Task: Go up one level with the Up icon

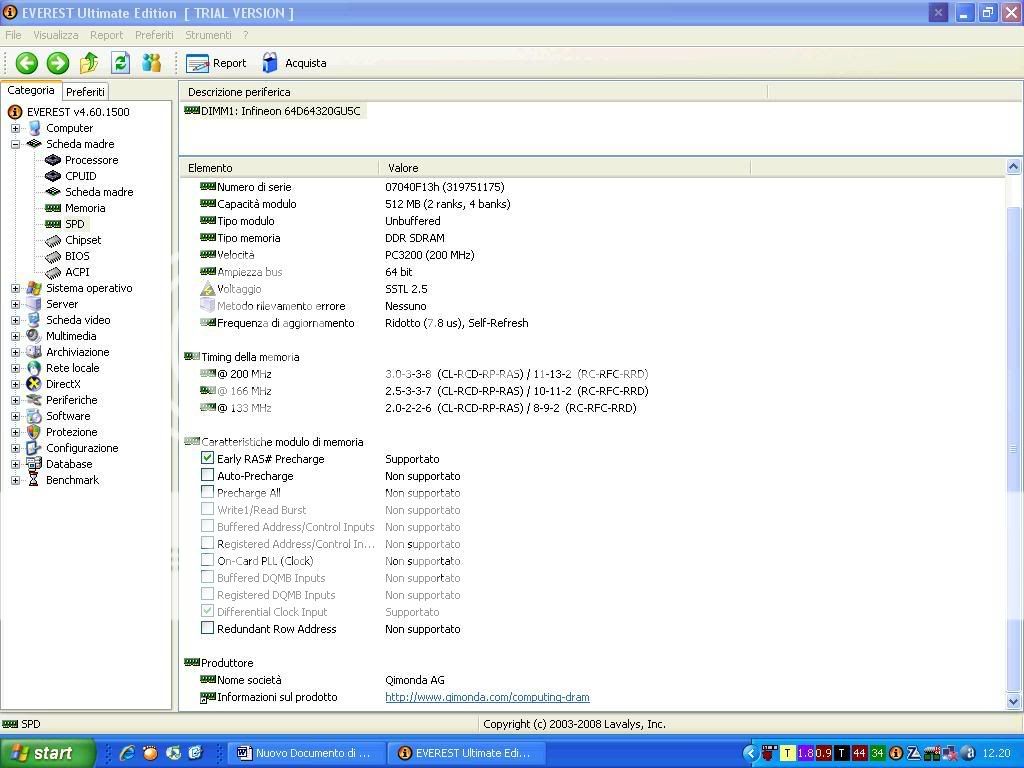Action: (x=89, y=63)
